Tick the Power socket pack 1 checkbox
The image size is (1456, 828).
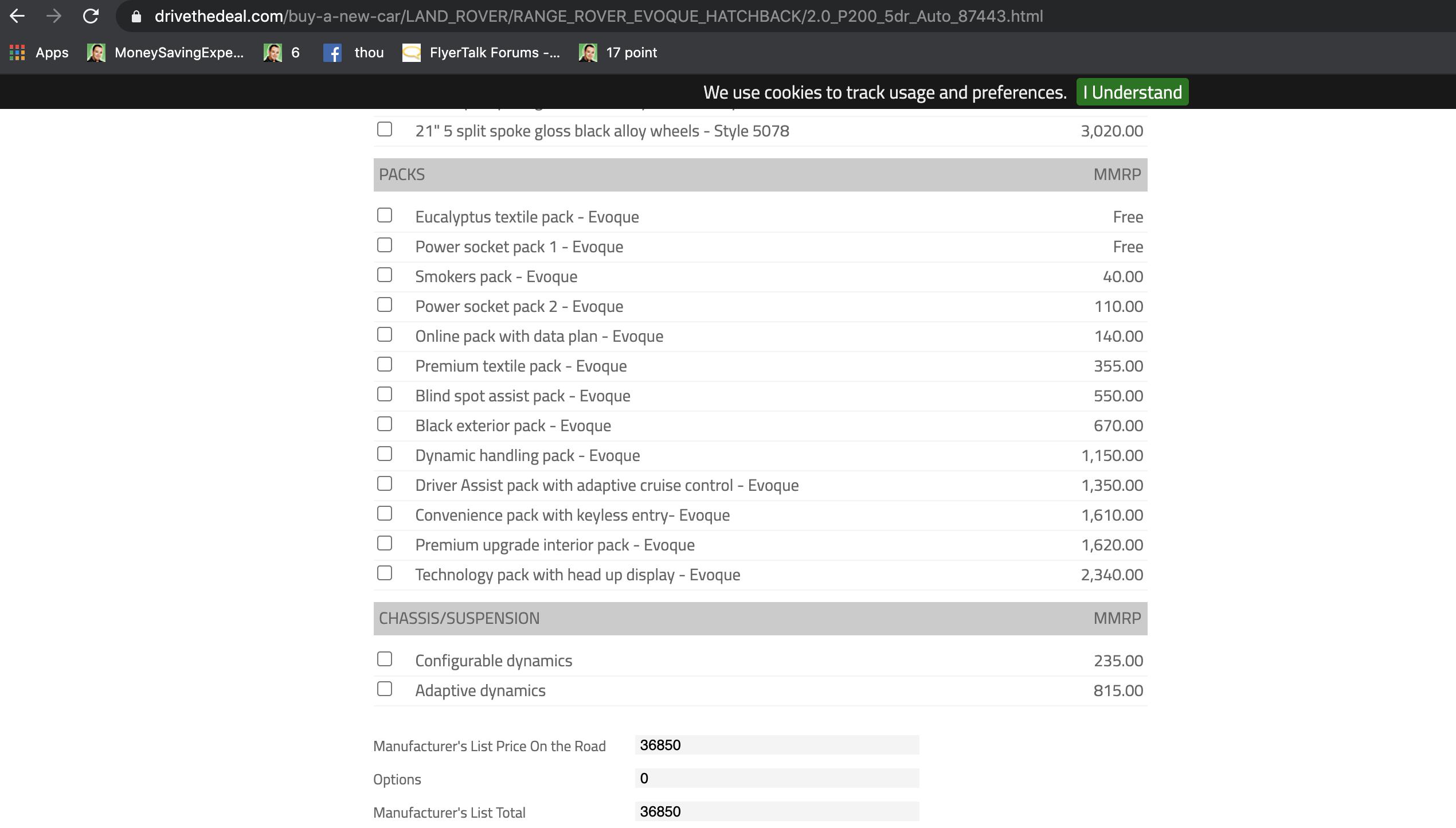(385, 245)
